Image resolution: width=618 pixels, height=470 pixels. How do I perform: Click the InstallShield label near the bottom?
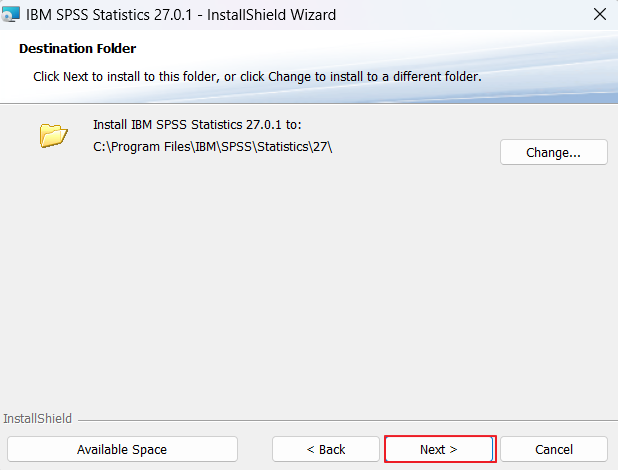(38, 418)
